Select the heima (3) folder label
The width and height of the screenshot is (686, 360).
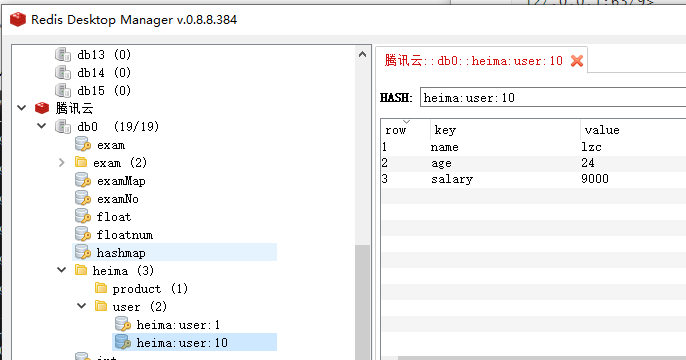[123, 271]
